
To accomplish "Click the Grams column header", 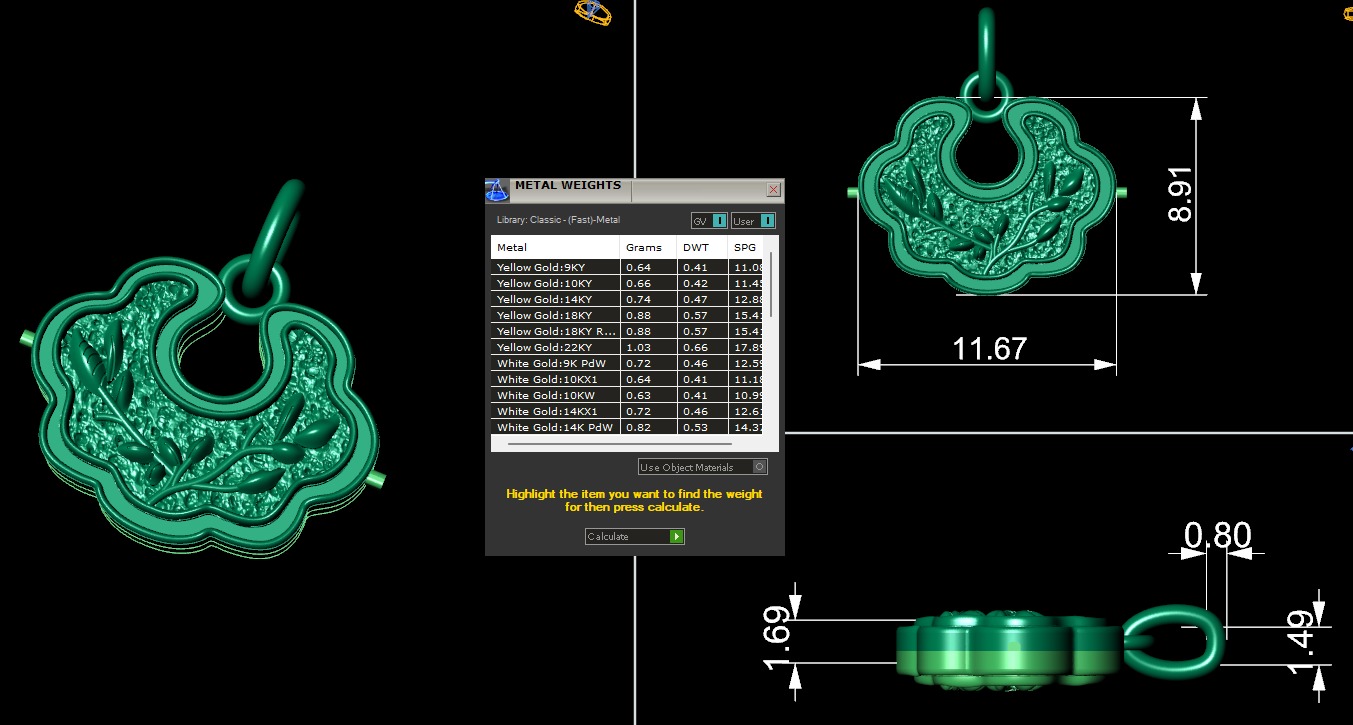I will point(649,247).
